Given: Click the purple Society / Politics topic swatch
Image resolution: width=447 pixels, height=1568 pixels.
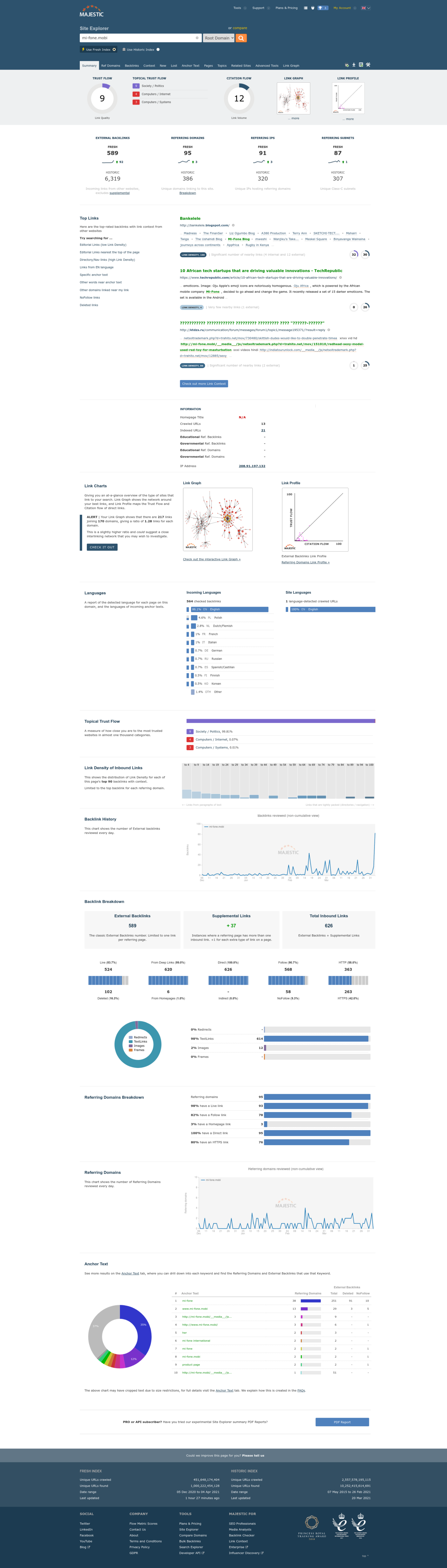Looking at the screenshot, I should point(136,86).
